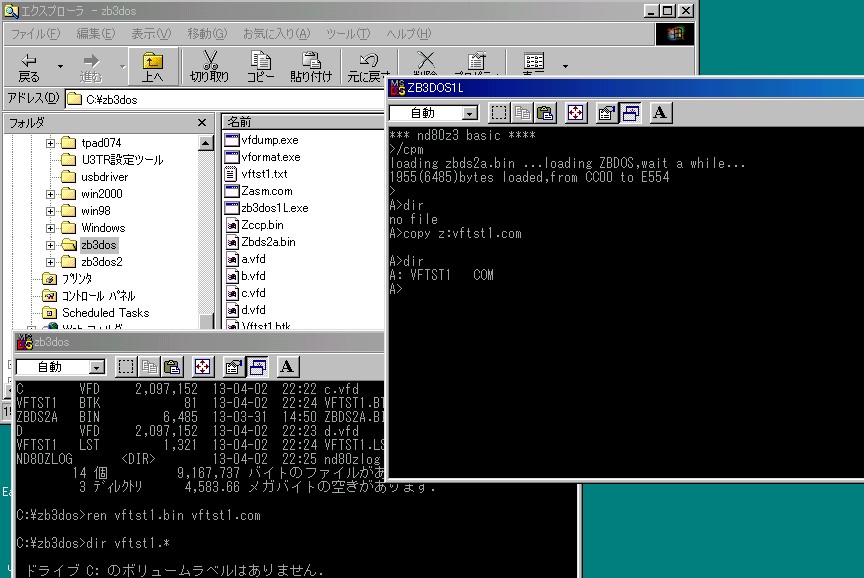Select the zb3dos2 folder in tree
The image size is (864, 578).
click(x=102, y=262)
